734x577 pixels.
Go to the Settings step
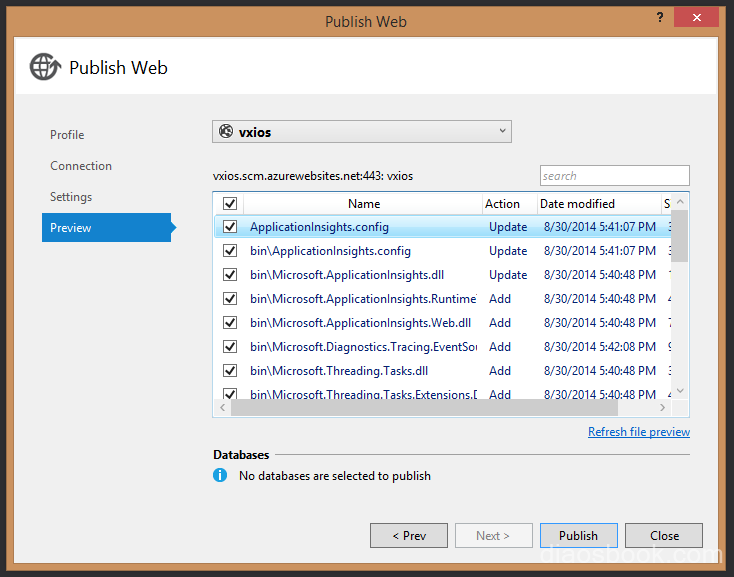pyautogui.click(x=71, y=197)
